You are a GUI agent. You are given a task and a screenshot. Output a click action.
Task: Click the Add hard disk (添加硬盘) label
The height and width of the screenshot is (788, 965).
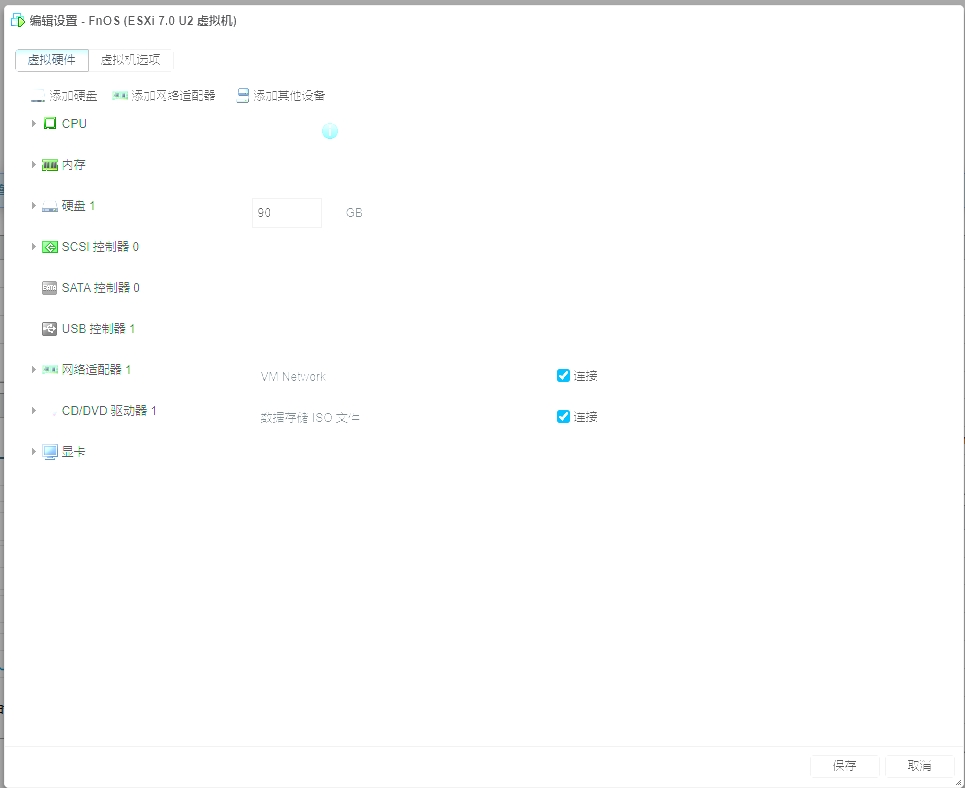pos(73,95)
